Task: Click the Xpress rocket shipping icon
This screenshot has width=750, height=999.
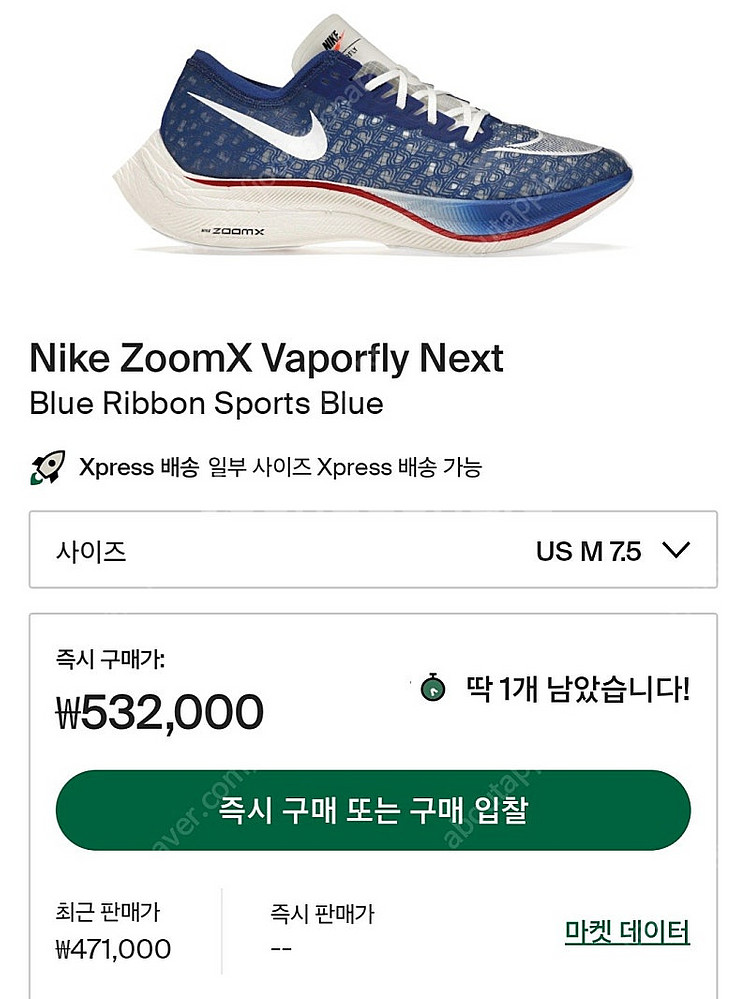Action: tap(47, 467)
